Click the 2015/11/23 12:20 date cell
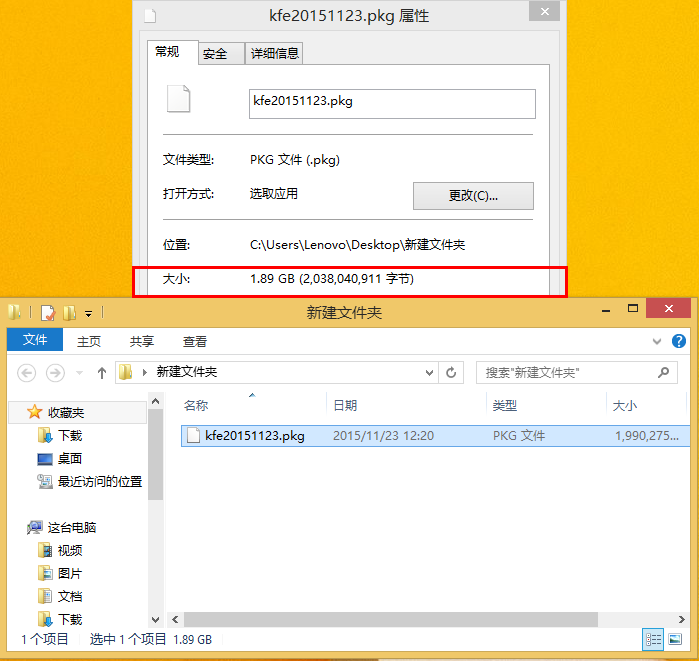 [x=383, y=435]
